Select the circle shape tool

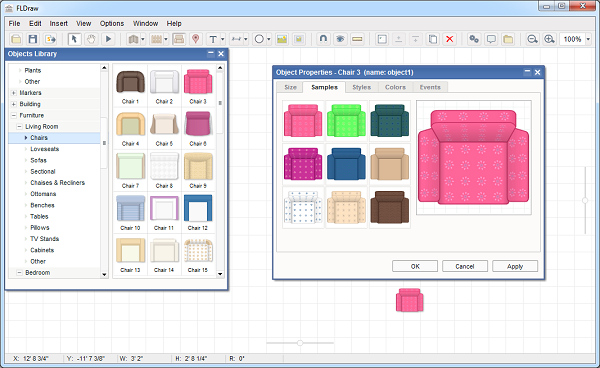tap(259, 39)
